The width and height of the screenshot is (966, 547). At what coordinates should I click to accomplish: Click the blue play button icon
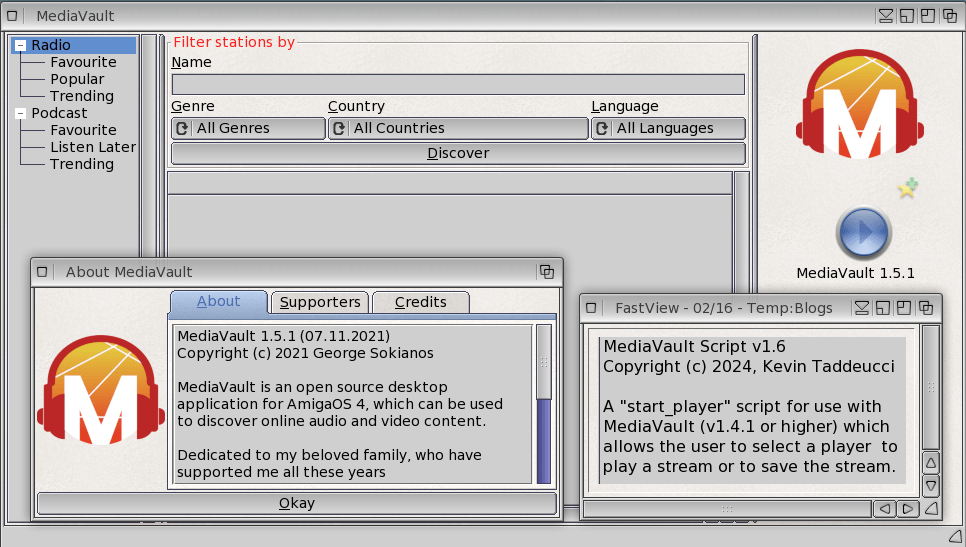point(862,233)
